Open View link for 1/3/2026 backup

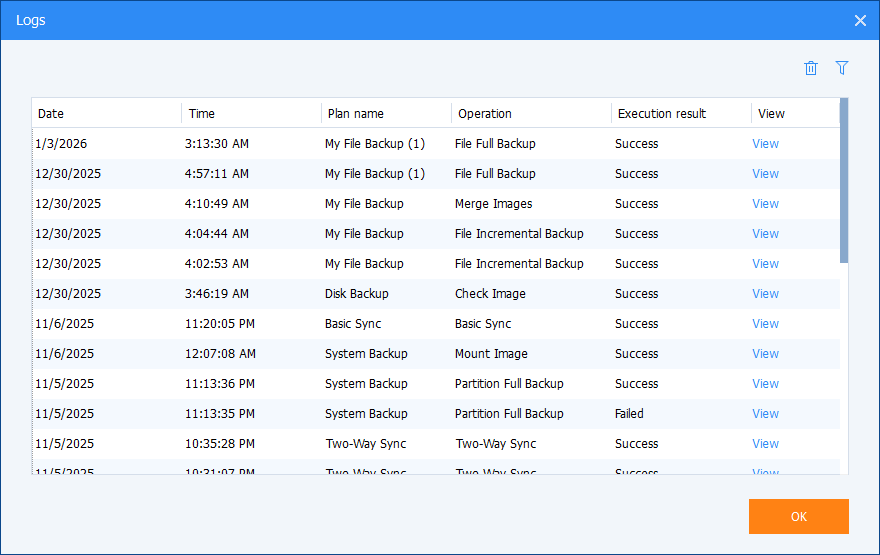pyautogui.click(x=765, y=144)
